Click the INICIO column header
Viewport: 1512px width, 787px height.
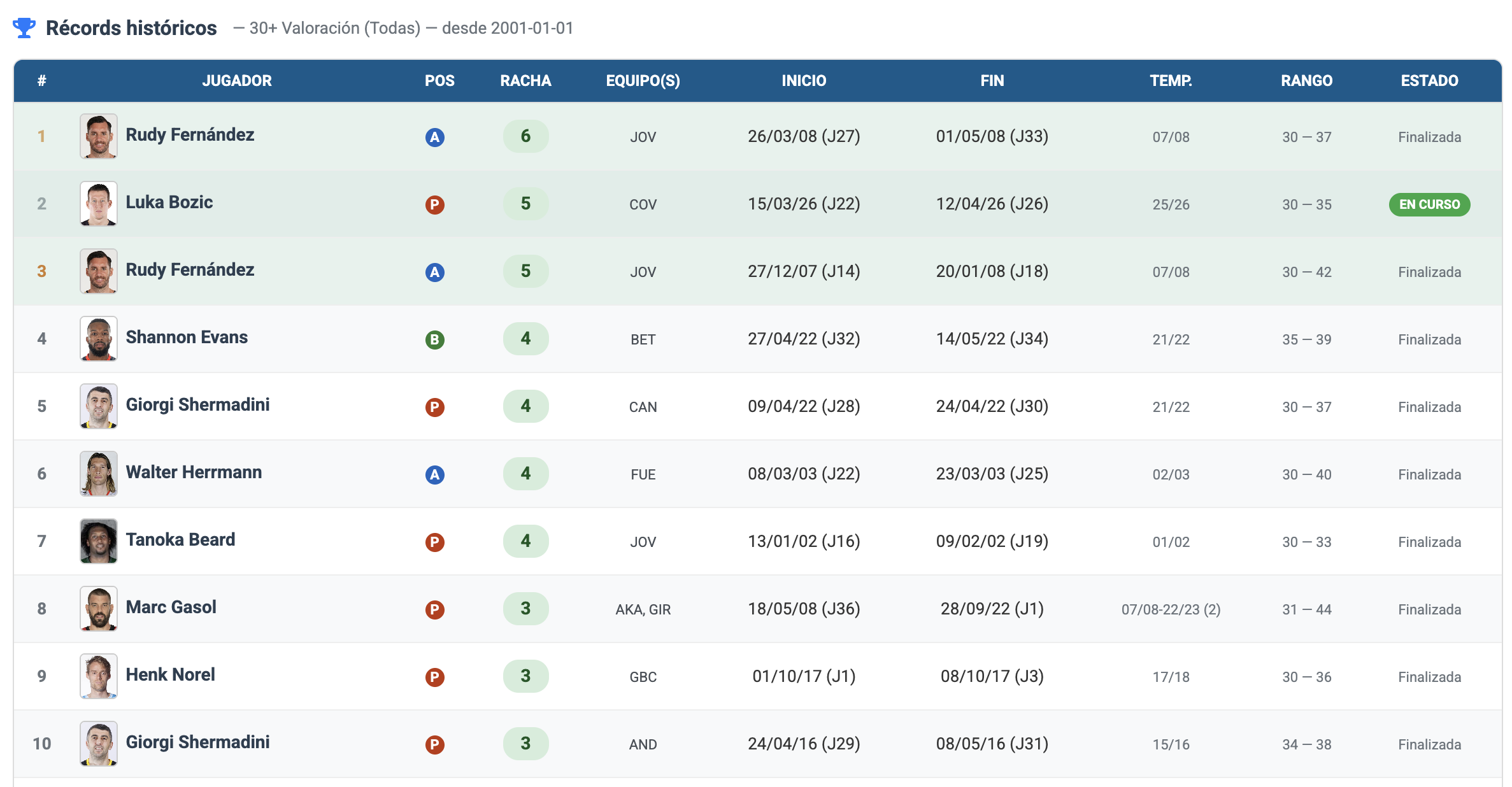coord(803,81)
